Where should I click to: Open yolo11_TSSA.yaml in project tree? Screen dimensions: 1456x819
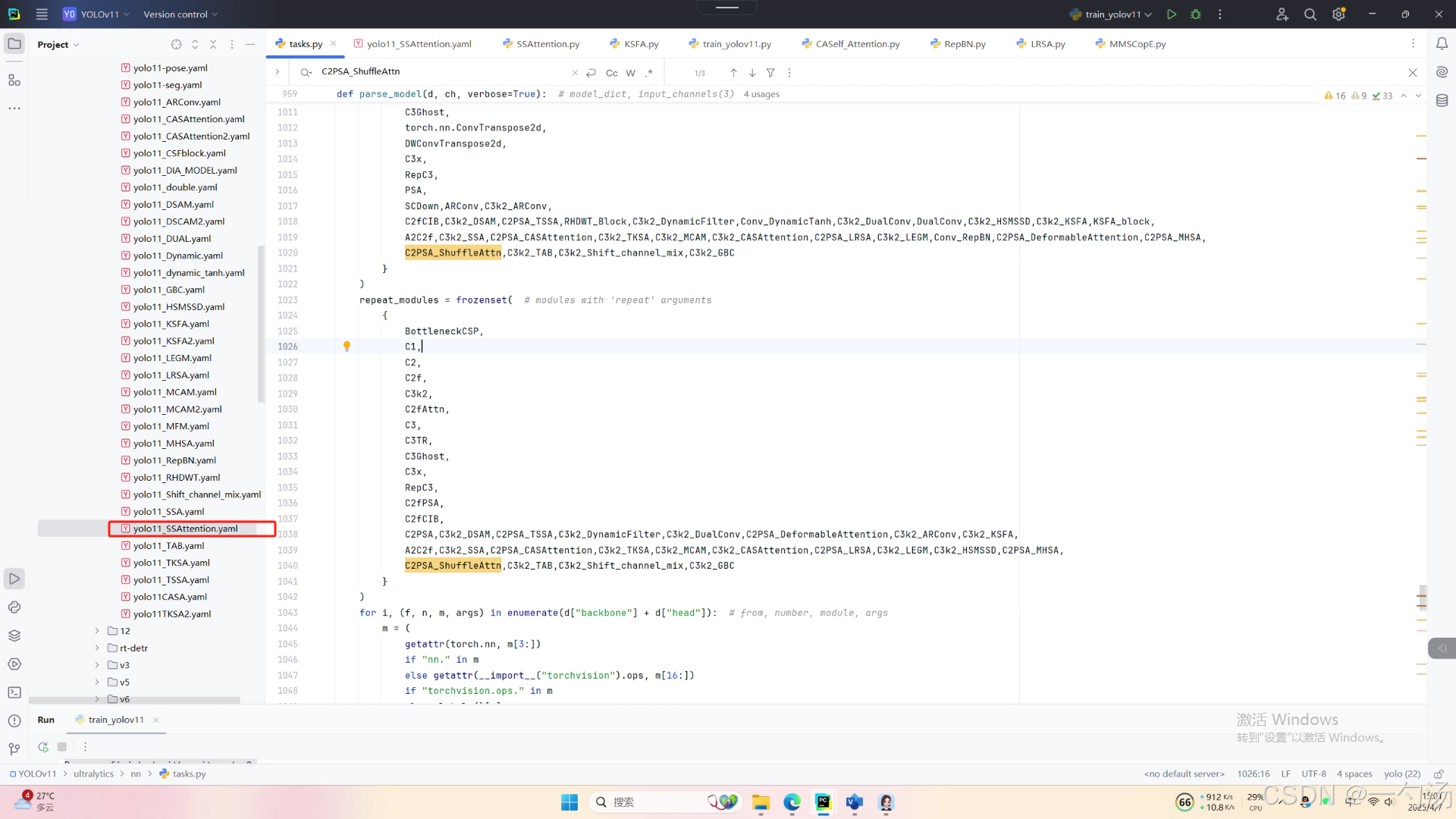click(171, 580)
